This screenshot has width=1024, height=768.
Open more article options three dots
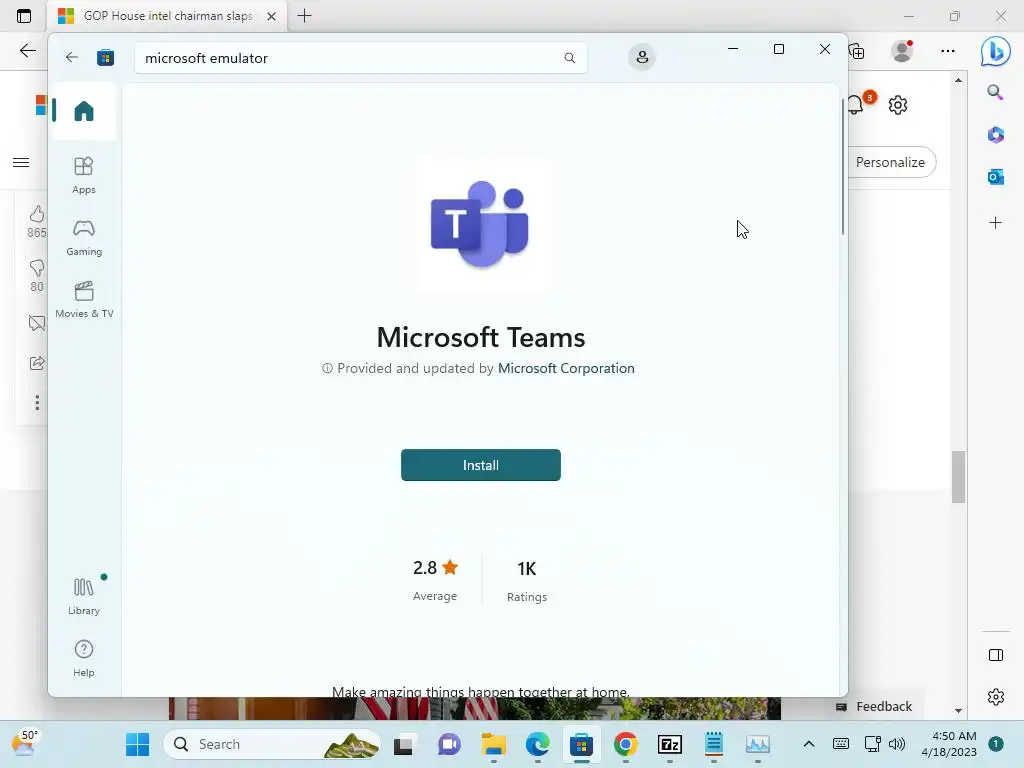(x=37, y=403)
